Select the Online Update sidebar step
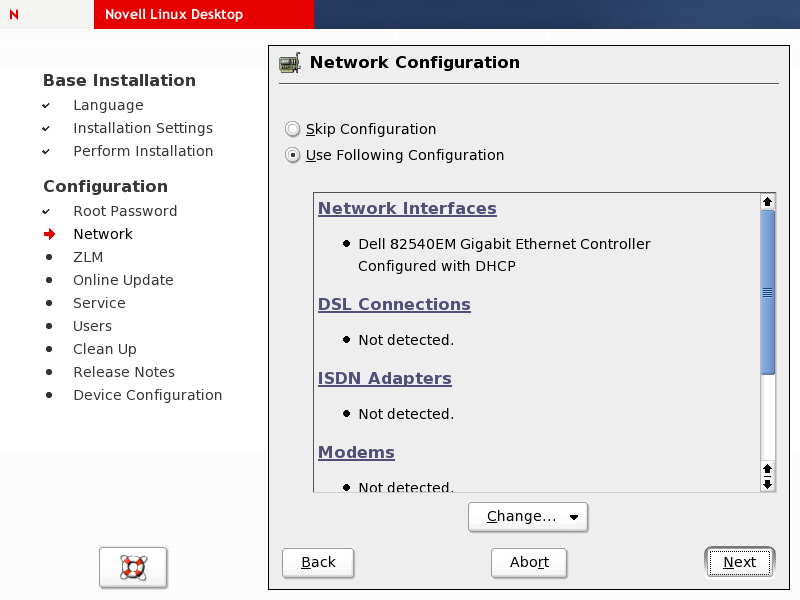This screenshot has width=800, height=600. (x=123, y=280)
